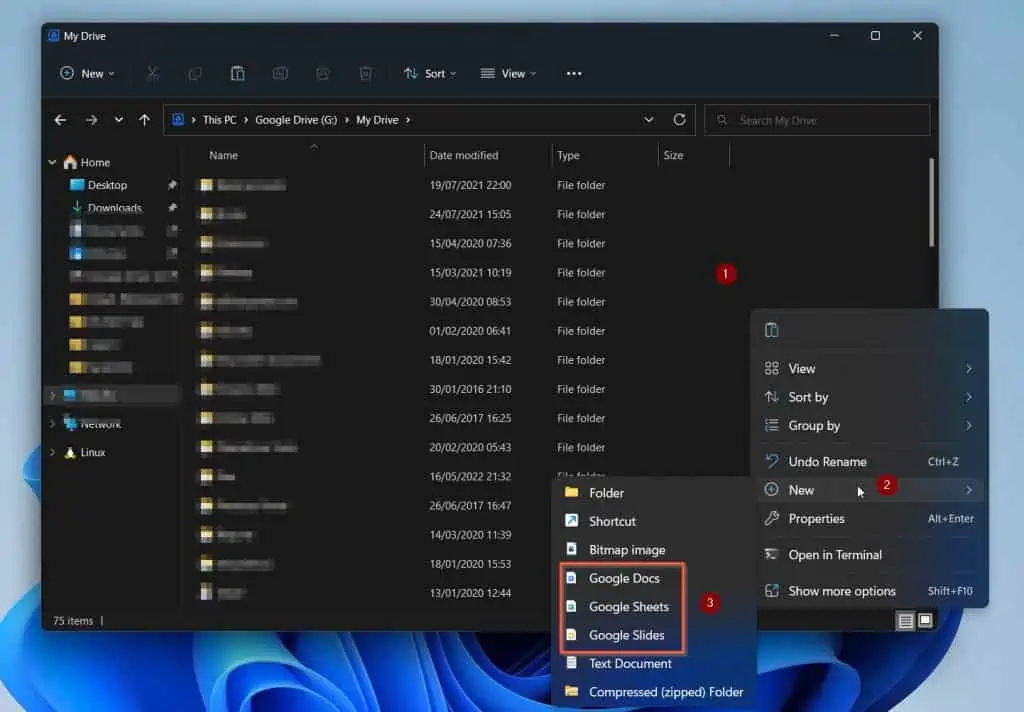Choose Undo Rename in the context menu
Viewport: 1024px width, 712px height.
(869, 461)
